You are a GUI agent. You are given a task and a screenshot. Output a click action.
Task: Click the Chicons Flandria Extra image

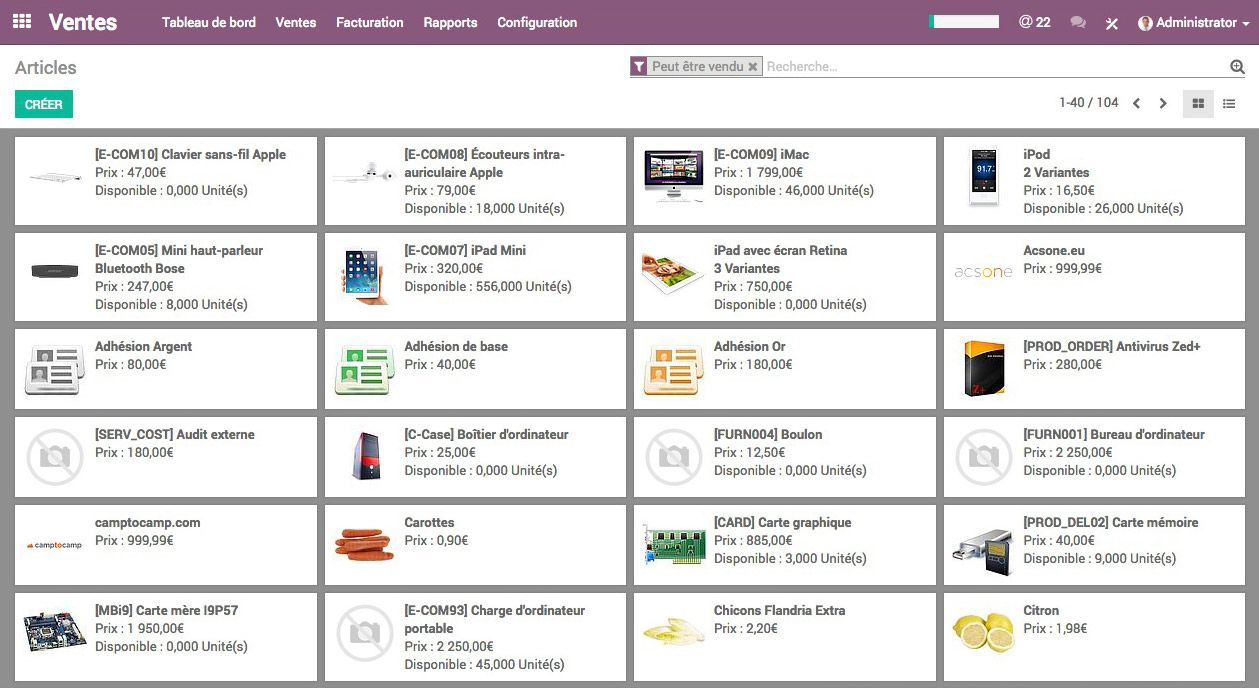(674, 632)
